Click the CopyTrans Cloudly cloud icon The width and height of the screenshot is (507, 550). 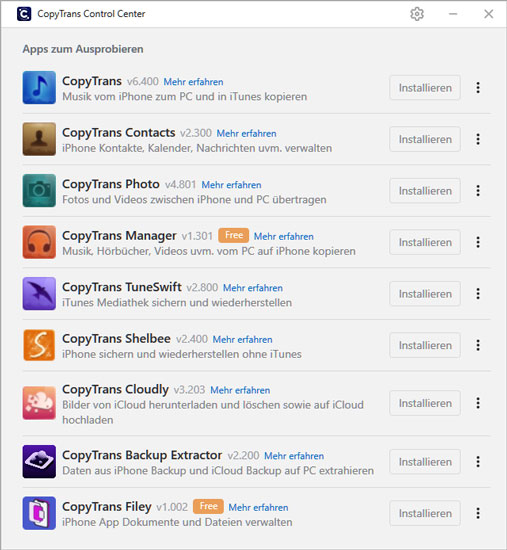pos(39,403)
